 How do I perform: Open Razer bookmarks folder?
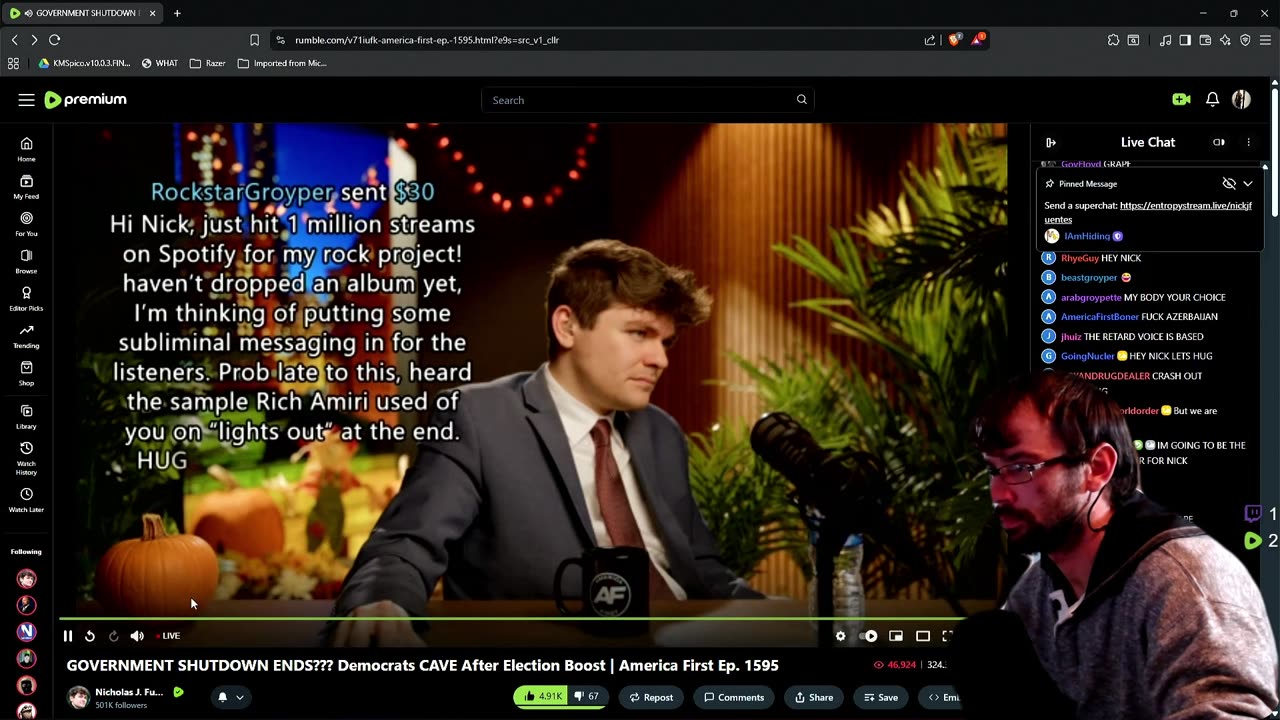point(207,63)
